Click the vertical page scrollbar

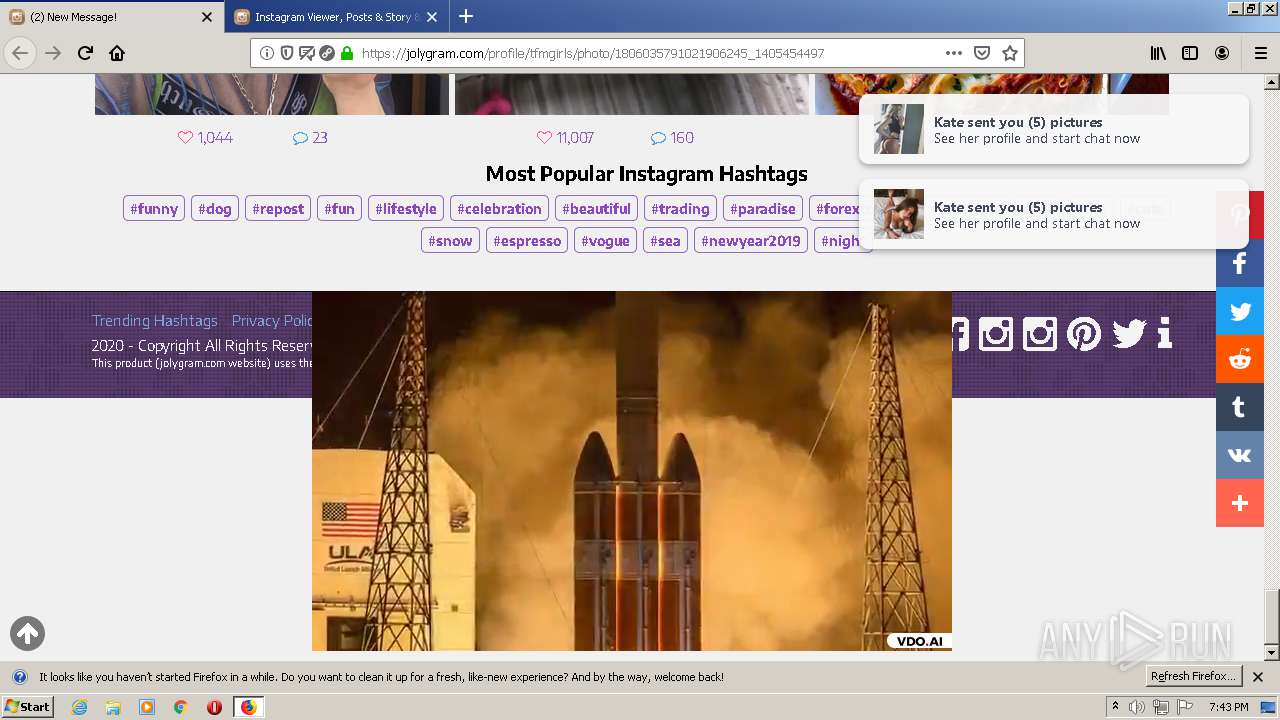click(x=1272, y=368)
